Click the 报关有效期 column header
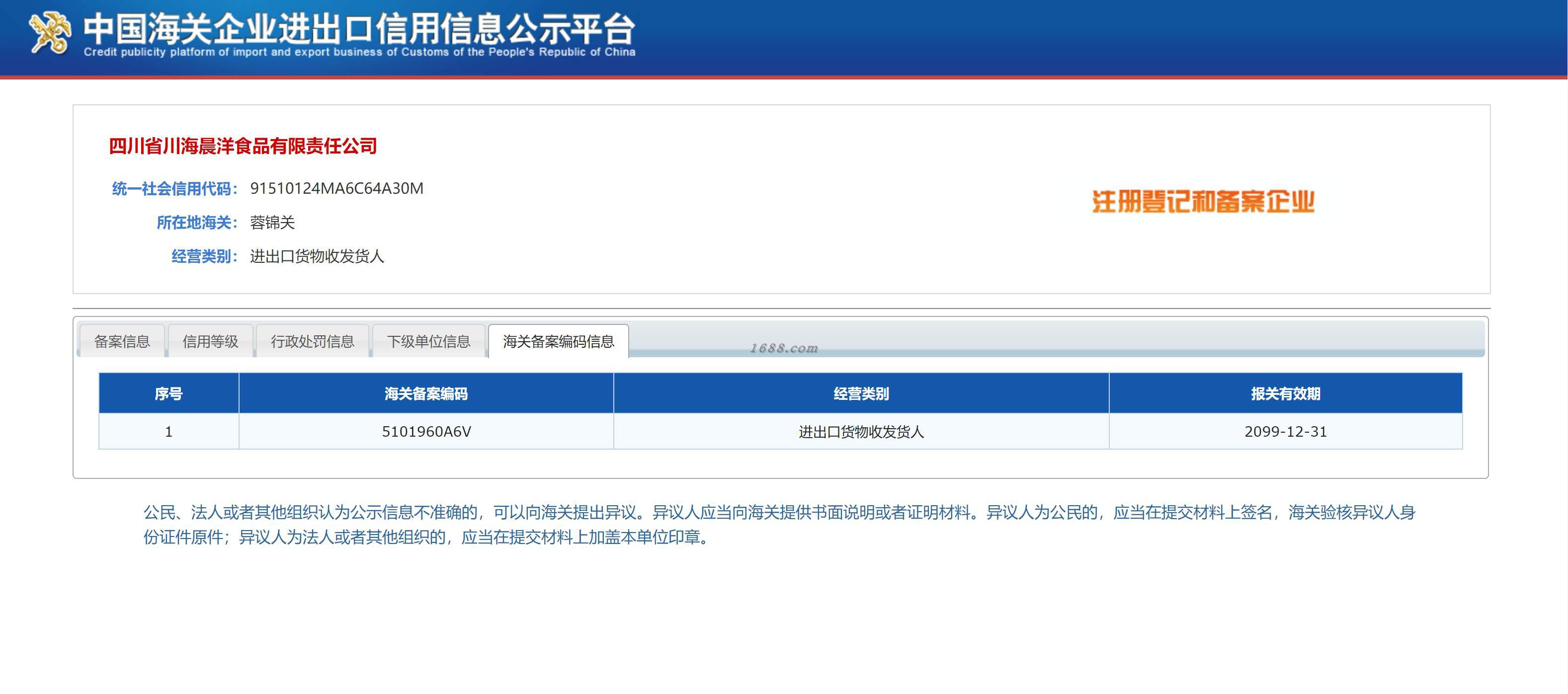This screenshot has width=1568, height=694. pyautogui.click(x=1286, y=393)
